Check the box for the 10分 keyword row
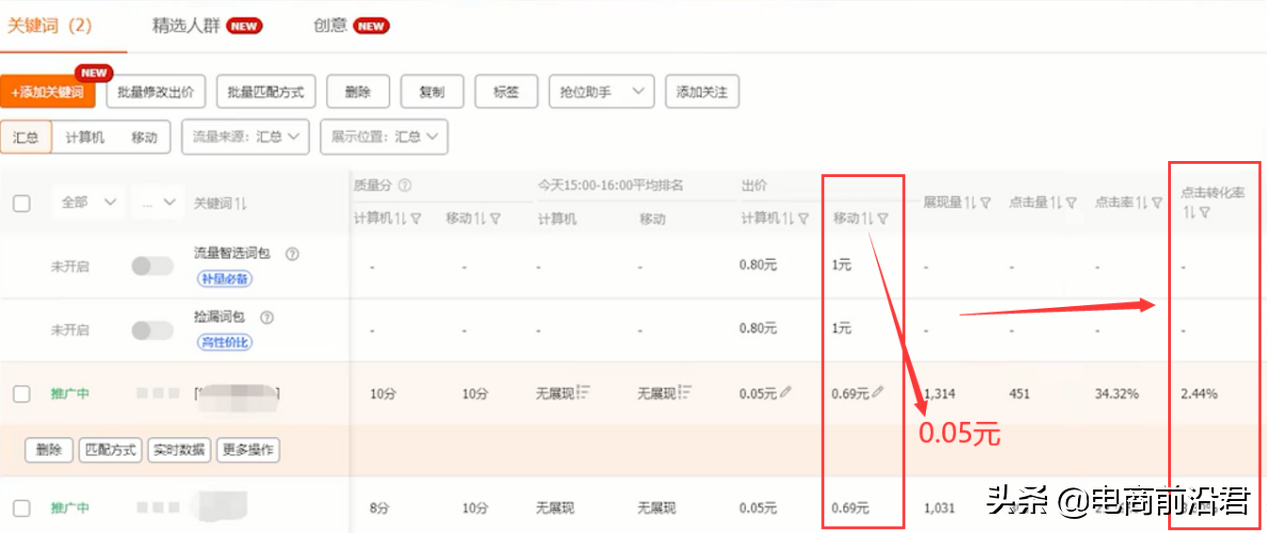 pos(21,394)
